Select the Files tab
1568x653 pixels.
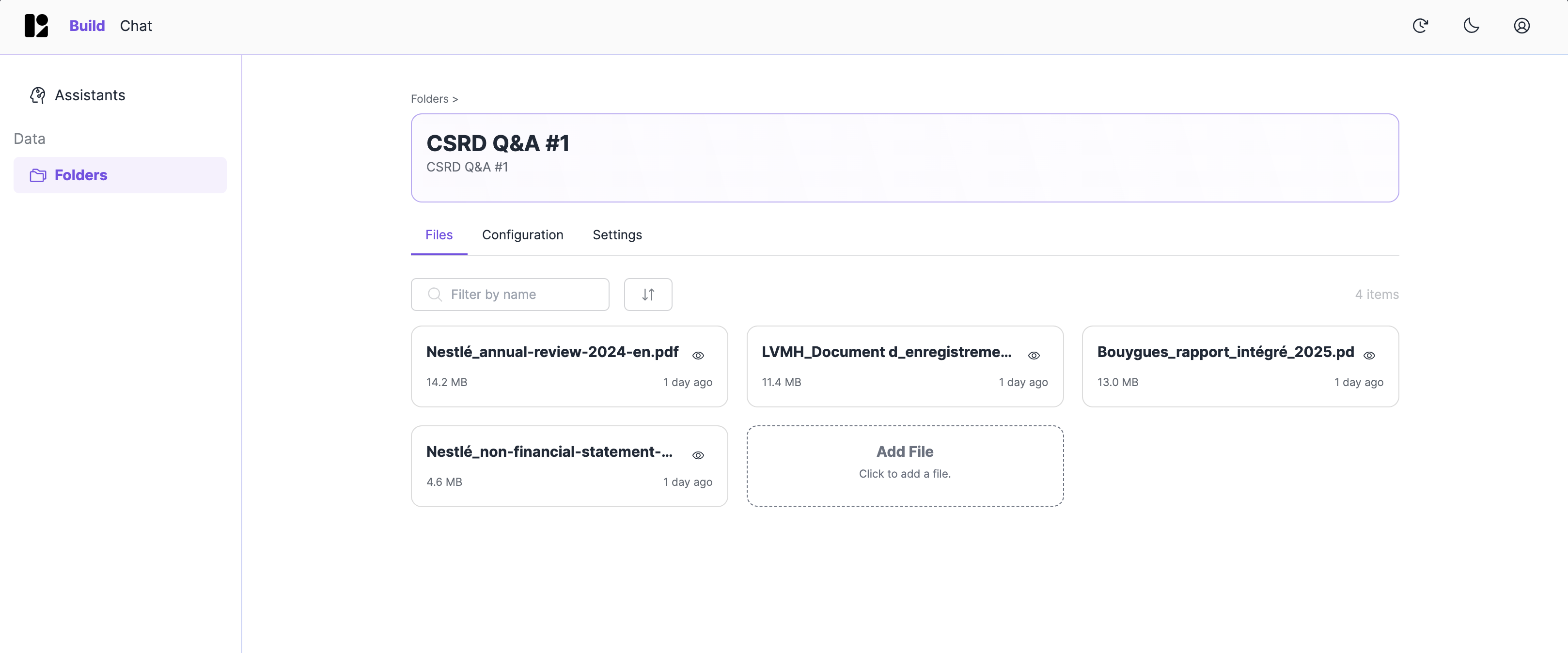[438, 235]
